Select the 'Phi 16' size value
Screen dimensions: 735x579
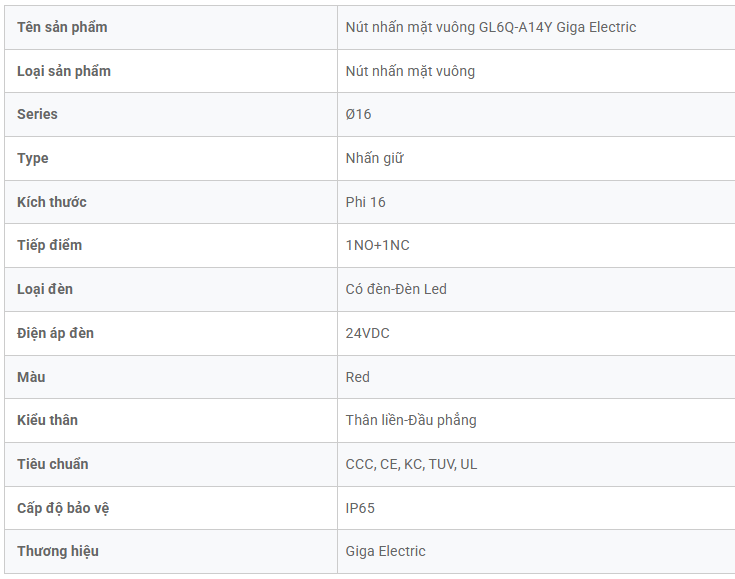[365, 202]
